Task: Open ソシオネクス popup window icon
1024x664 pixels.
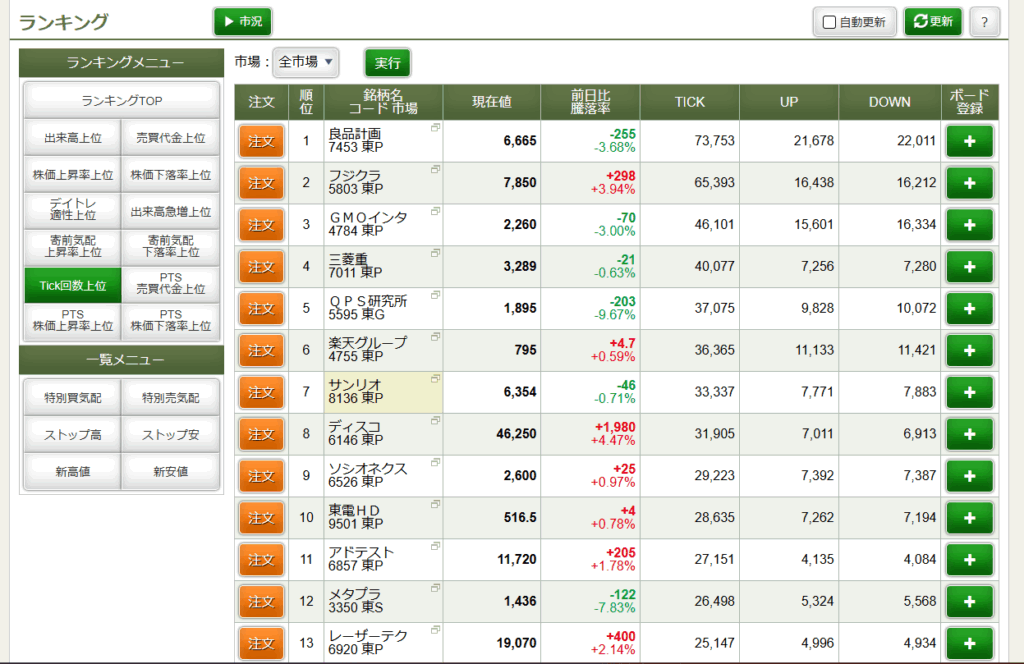Action: (x=436, y=462)
